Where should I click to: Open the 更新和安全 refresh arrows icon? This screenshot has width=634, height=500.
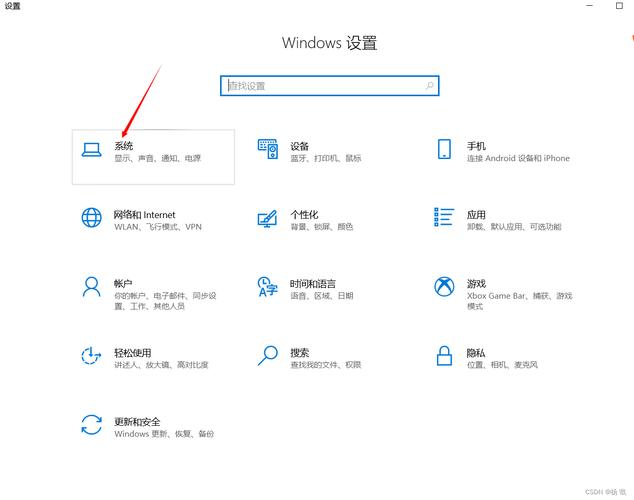point(91,425)
